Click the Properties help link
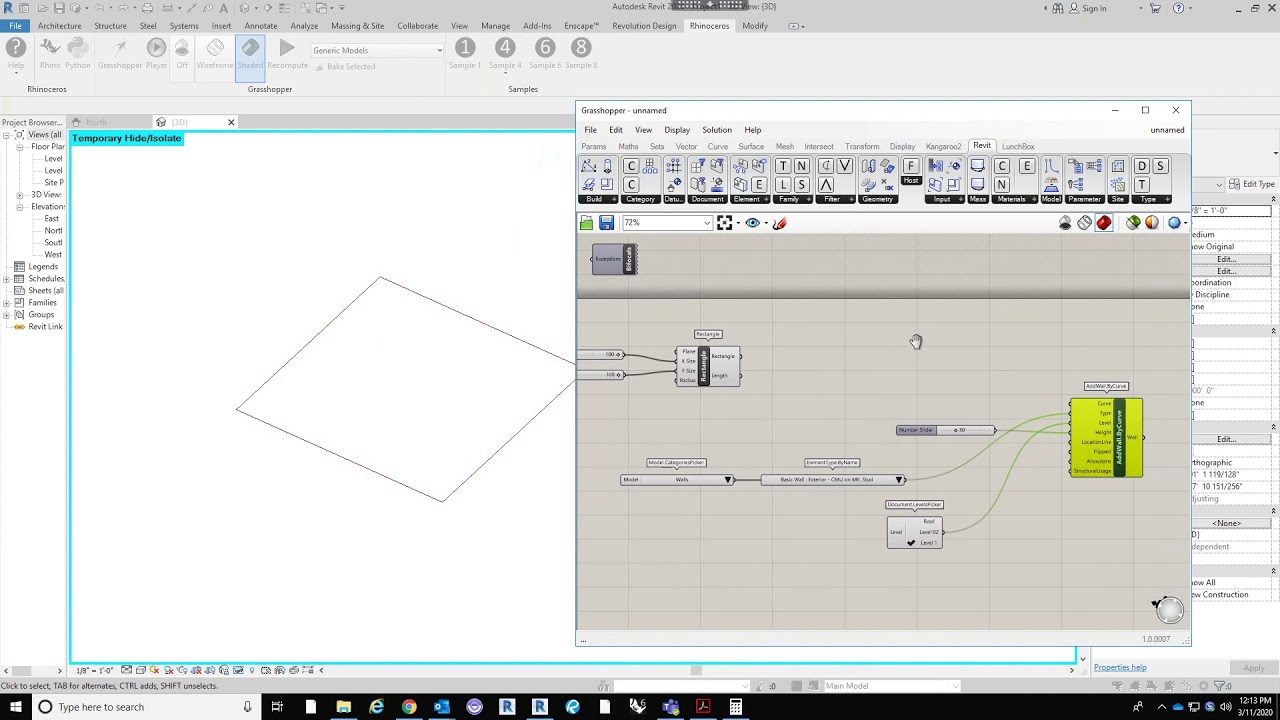The image size is (1280, 720). point(1120,668)
